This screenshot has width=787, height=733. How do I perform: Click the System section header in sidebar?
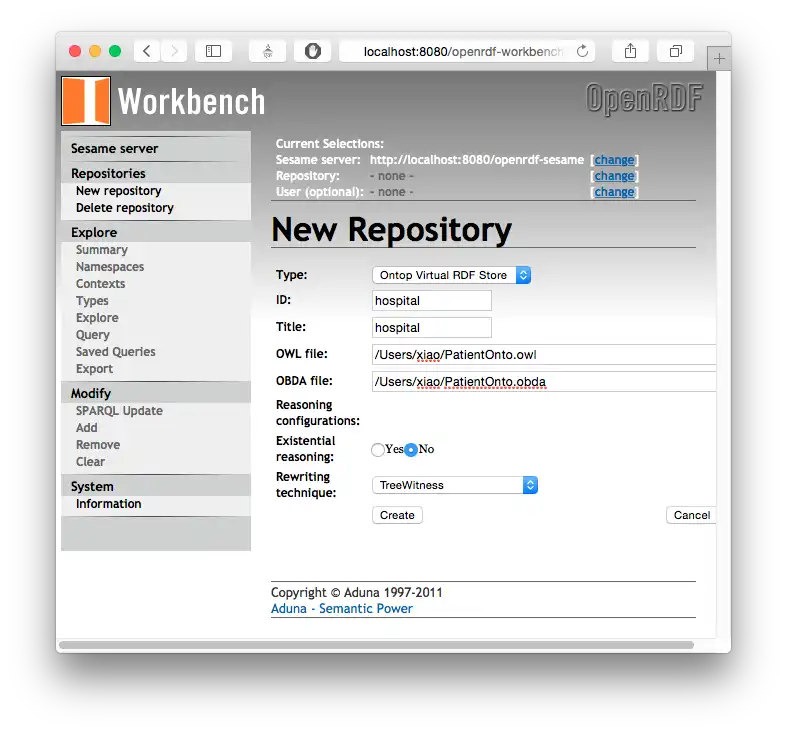tap(92, 486)
